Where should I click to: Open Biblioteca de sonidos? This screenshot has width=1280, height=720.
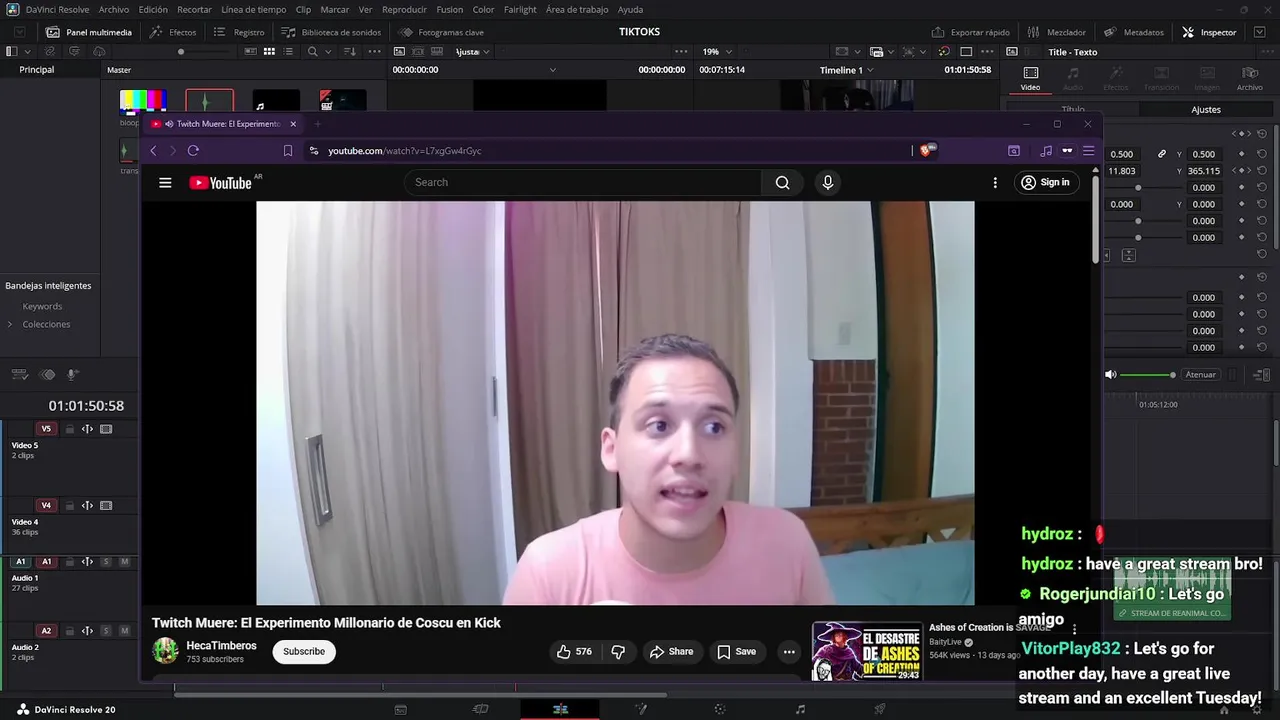point(331,32)
